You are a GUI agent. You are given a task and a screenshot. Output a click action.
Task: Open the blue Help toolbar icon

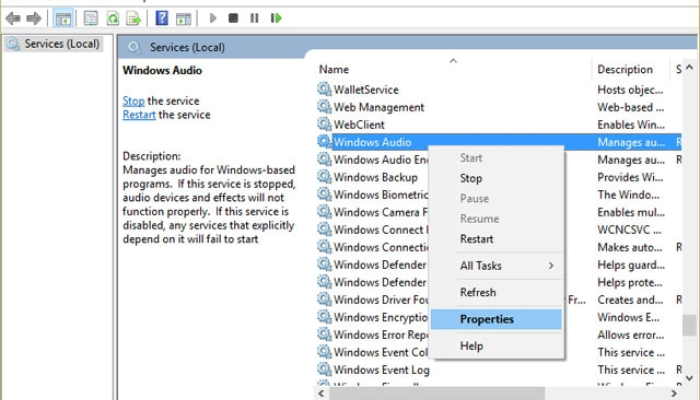pos(162,18)
